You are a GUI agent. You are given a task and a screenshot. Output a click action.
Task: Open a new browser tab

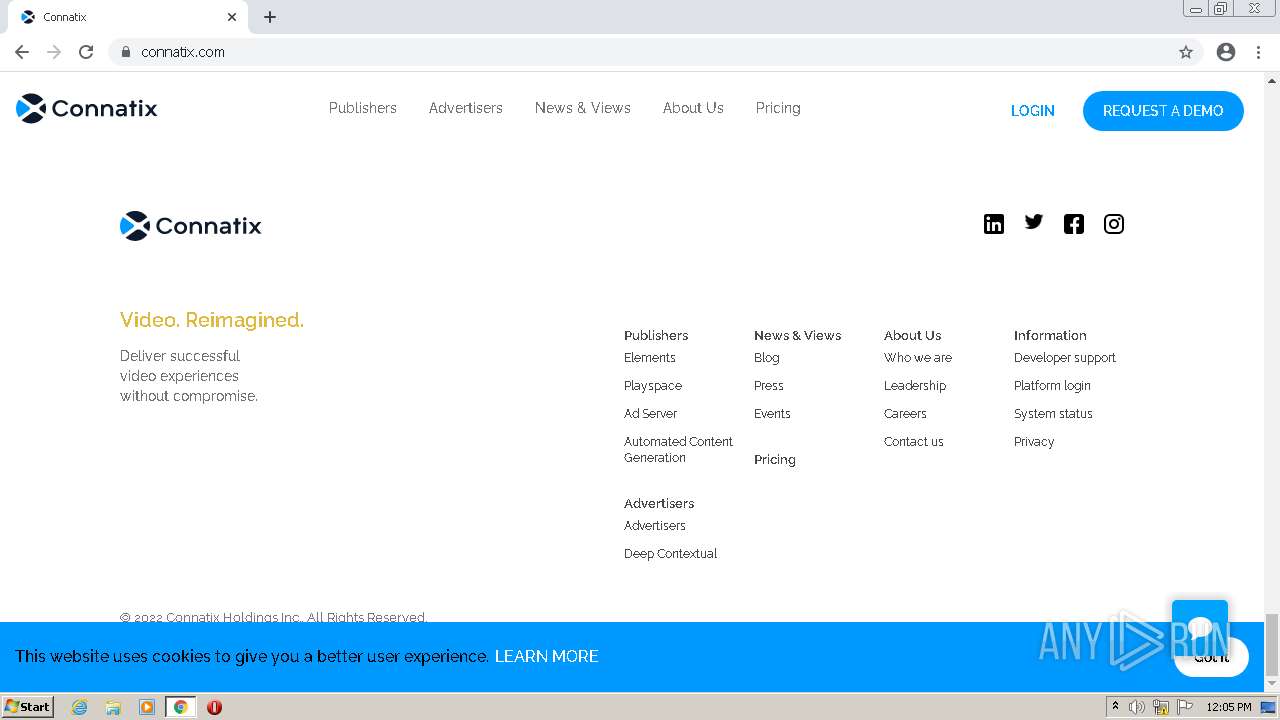(270, 17)
